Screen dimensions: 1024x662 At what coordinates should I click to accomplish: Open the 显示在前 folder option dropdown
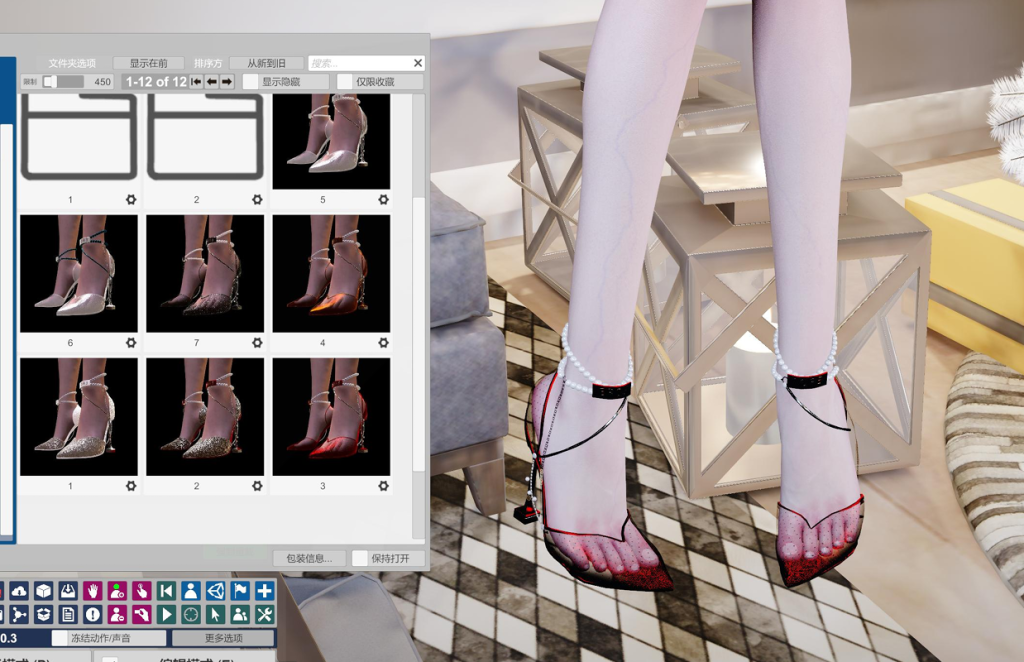(148, 63)
